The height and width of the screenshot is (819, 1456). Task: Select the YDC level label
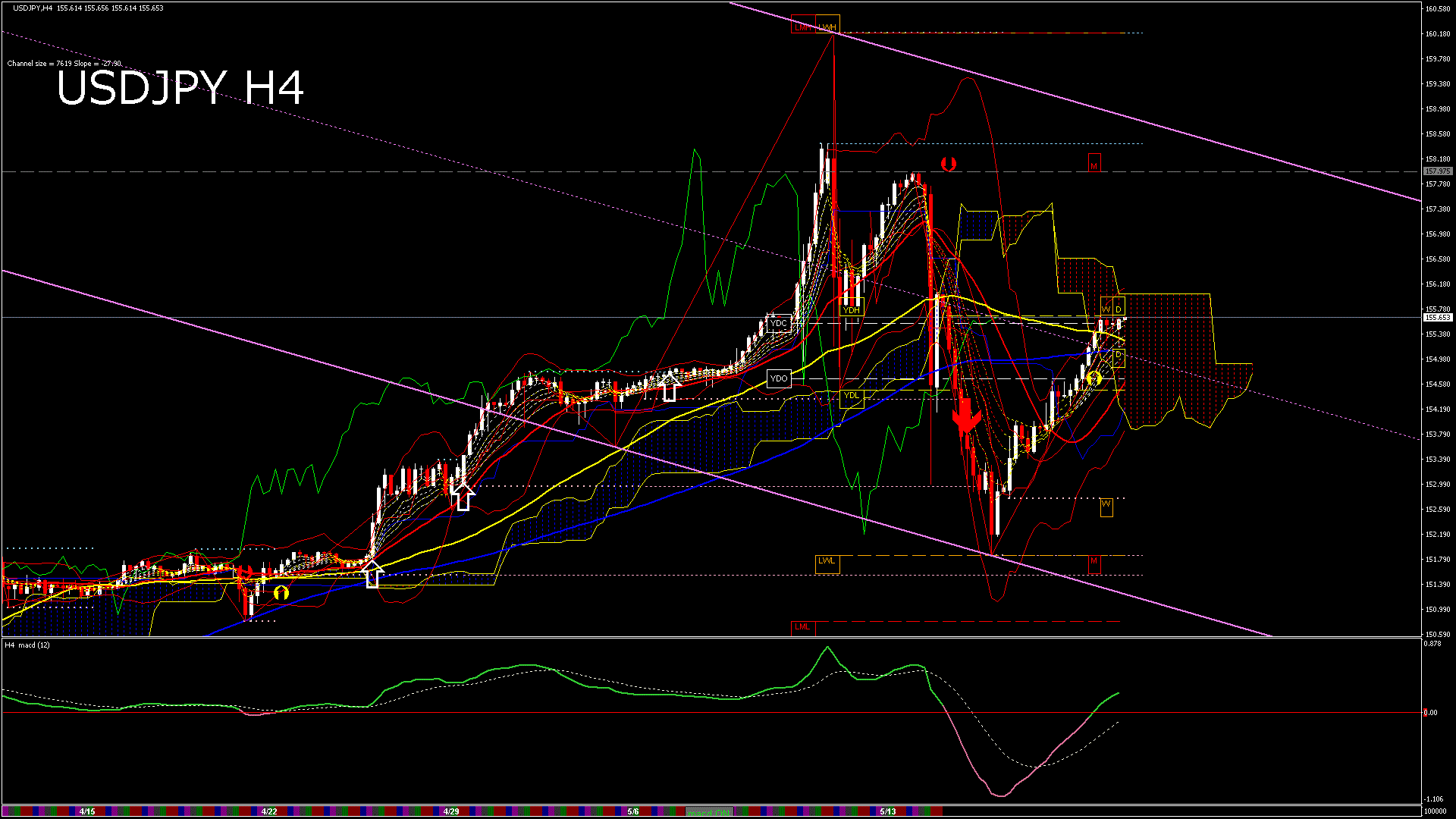click(779, 324)
